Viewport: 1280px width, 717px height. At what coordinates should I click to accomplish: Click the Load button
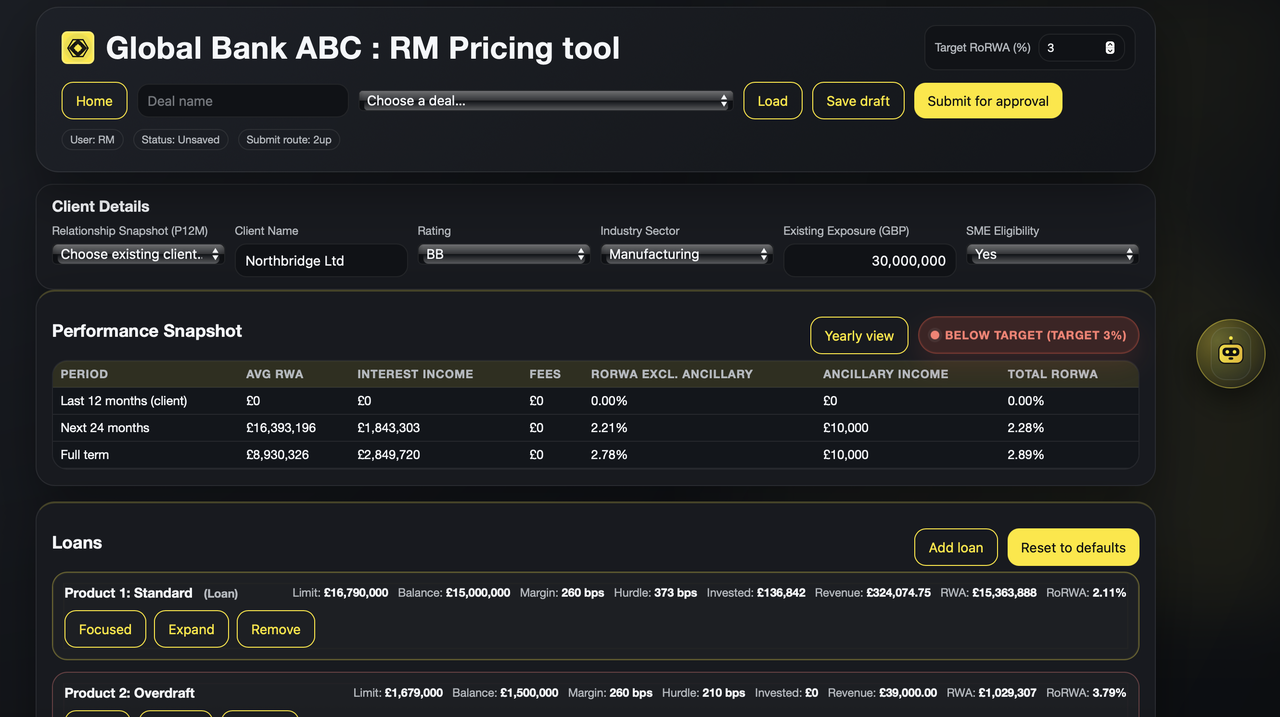point(772,101)
